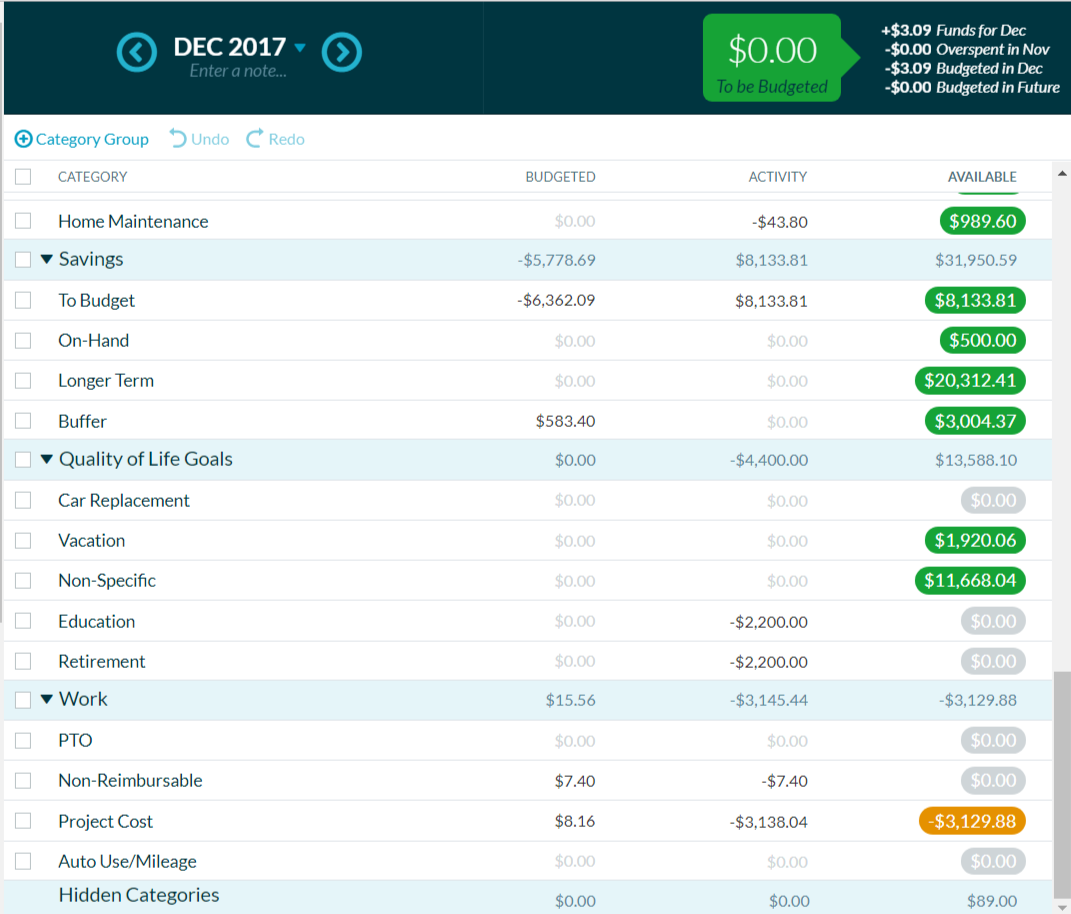Select the PTO category name
The image size is (1071, 914).
(75, 740)
